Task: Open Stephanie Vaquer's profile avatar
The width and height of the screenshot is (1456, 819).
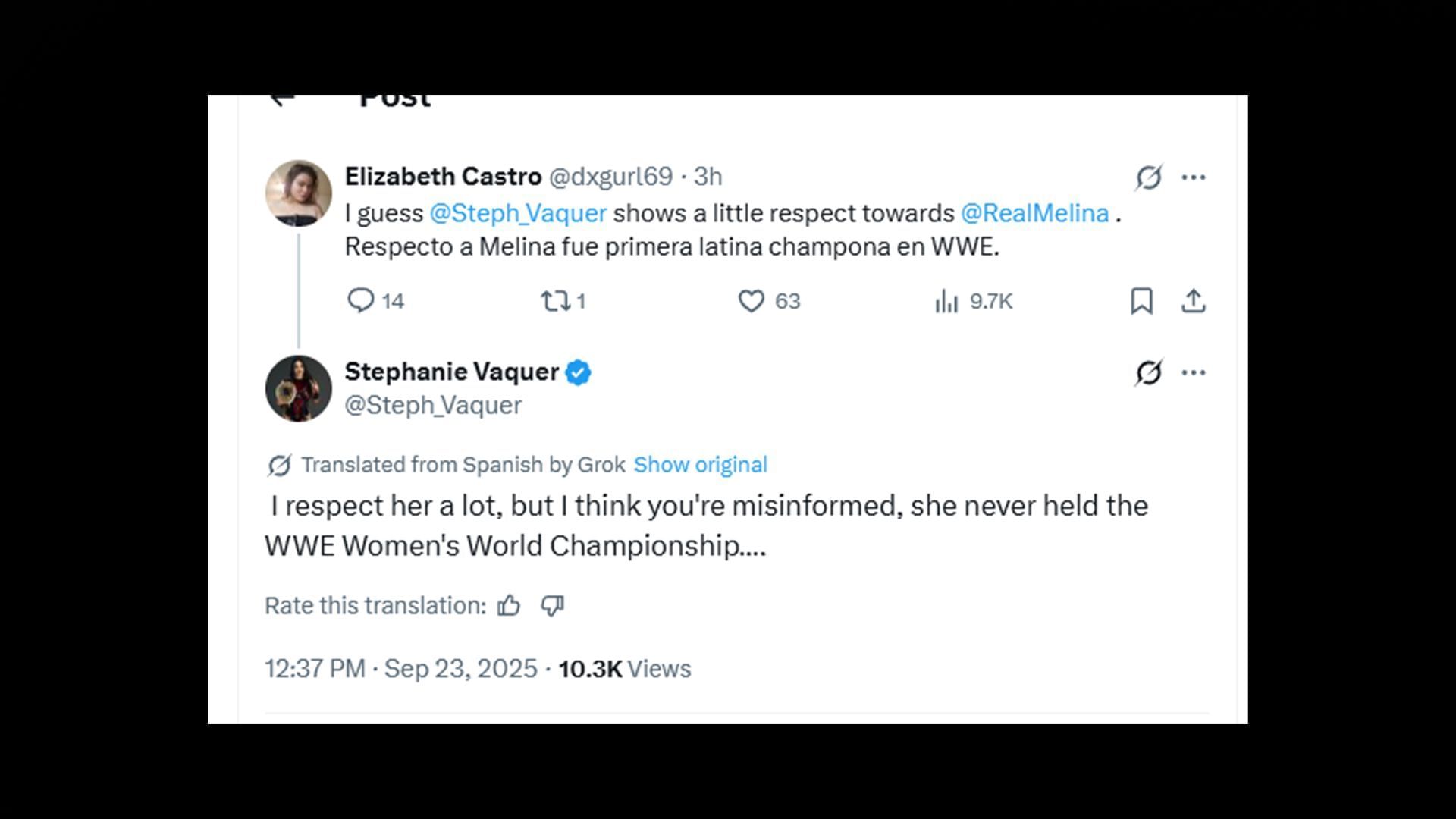Action: pyautogui.click(x=298, y=388)
